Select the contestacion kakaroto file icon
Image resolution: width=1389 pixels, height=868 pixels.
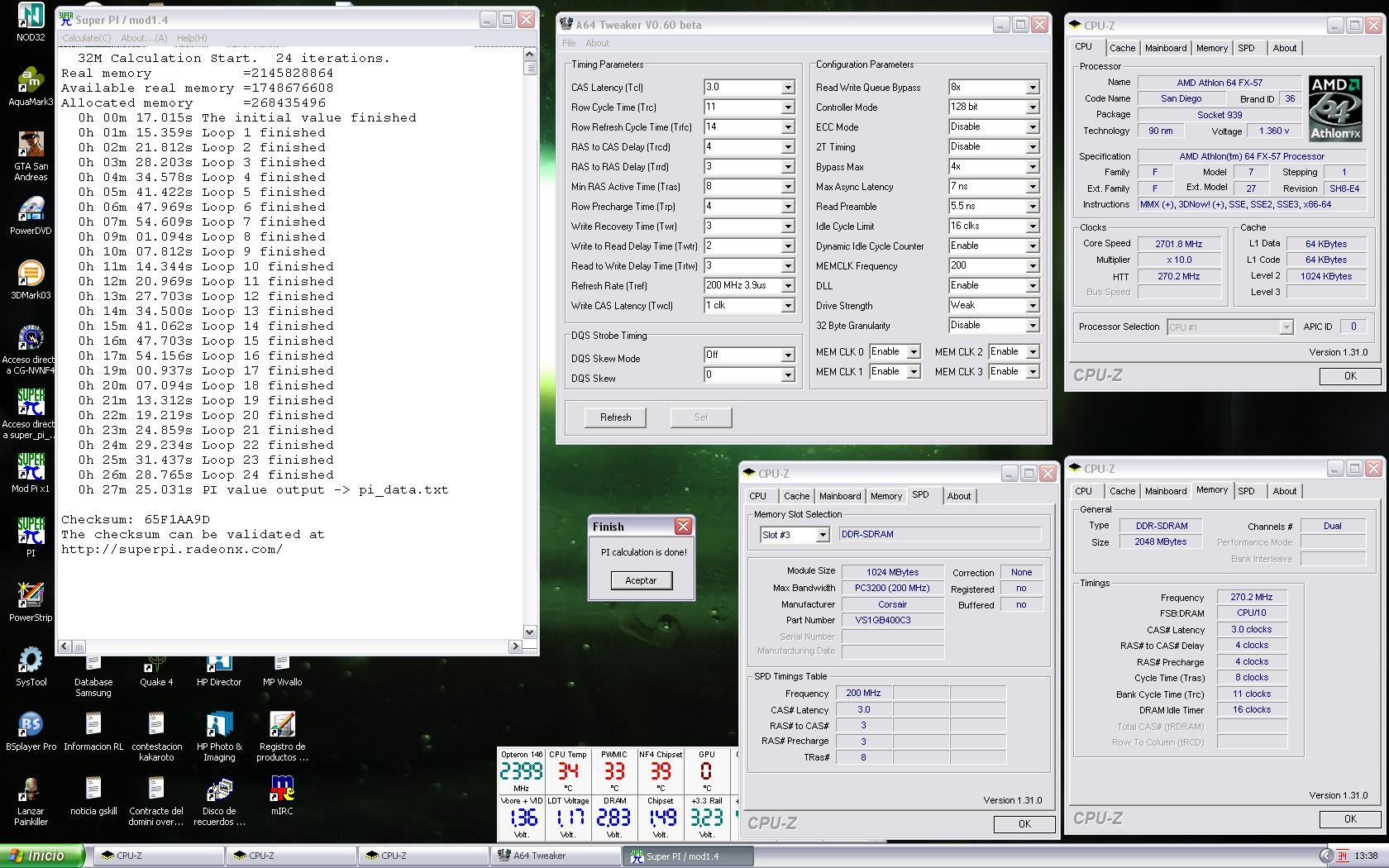point(156,737)
